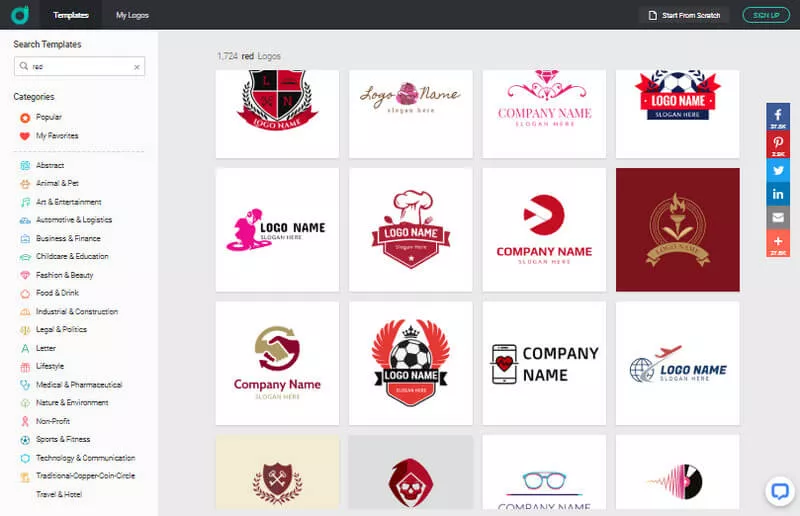The height and width of the screenshot is (516, 800).
Task: Select Legal & Politics category icon
Action: point(25,330)
